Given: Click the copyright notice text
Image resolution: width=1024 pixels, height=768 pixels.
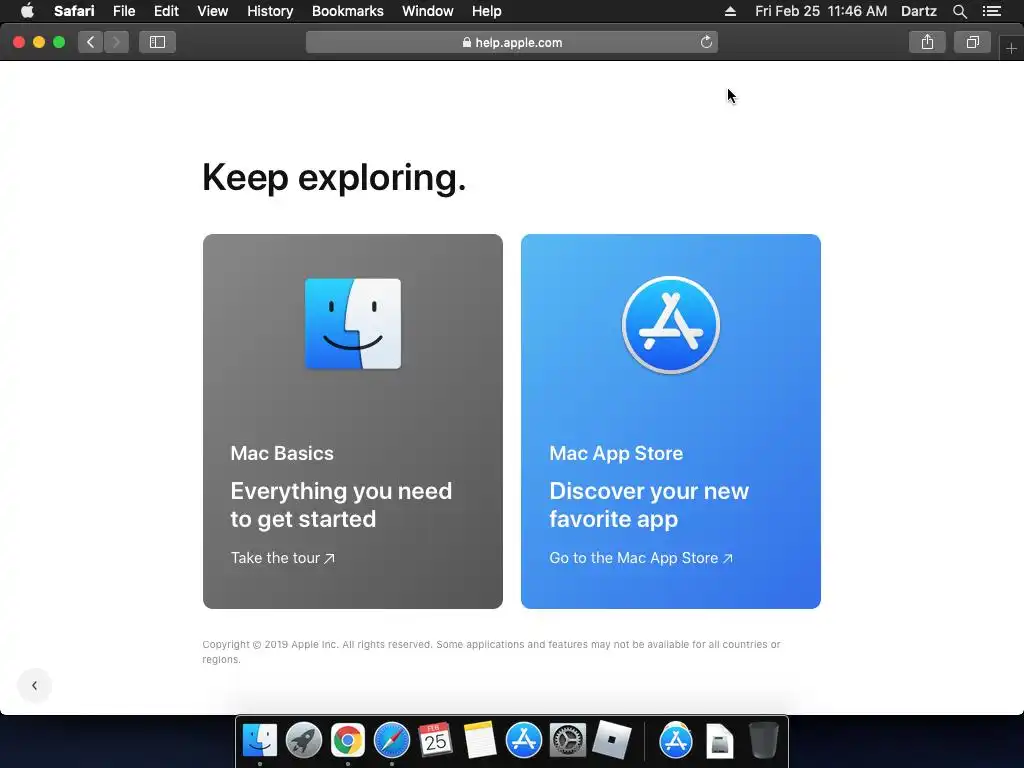Looking at the screenshot, I should coord(491,652).
